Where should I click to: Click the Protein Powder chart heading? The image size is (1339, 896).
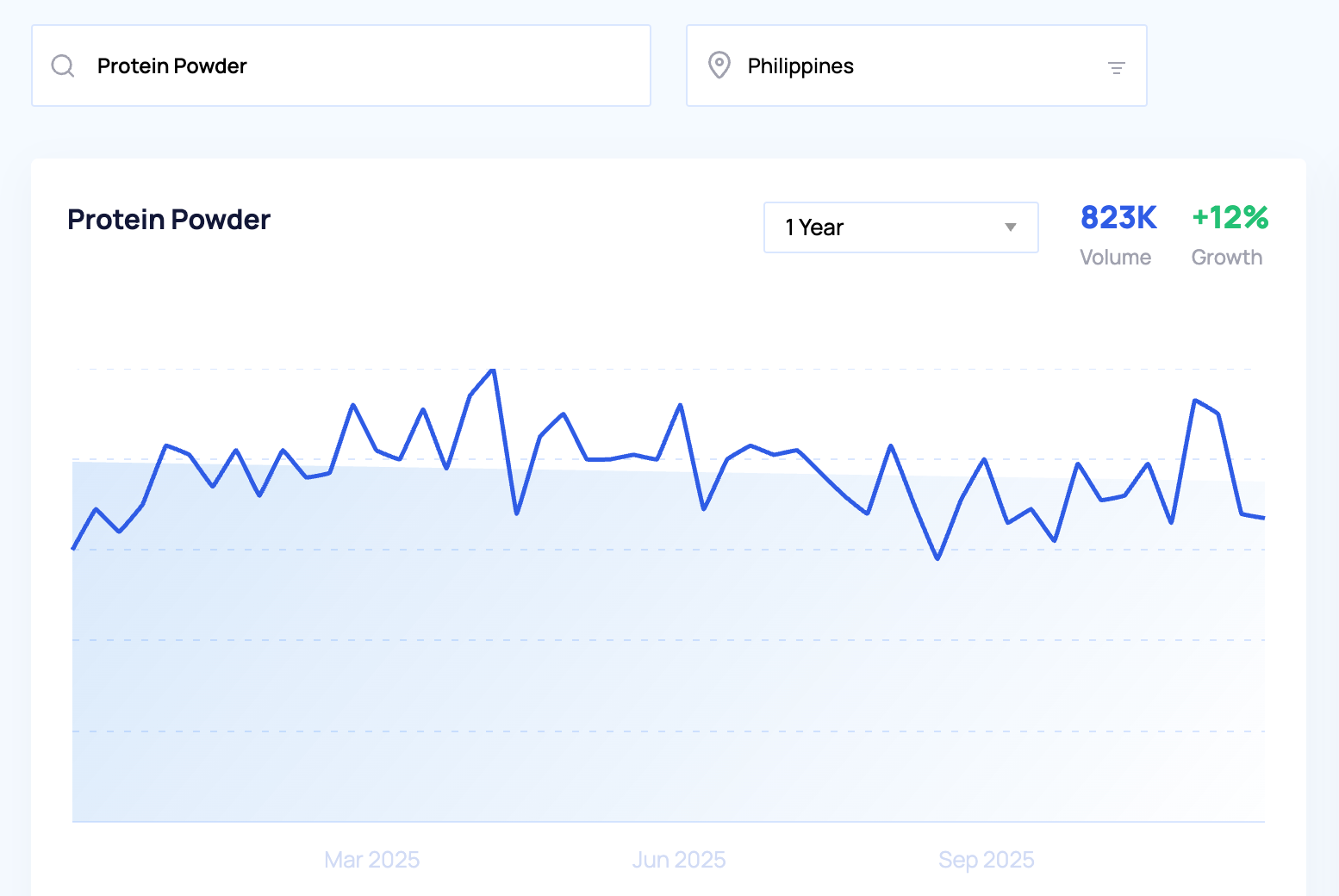[x=169, y=220]
